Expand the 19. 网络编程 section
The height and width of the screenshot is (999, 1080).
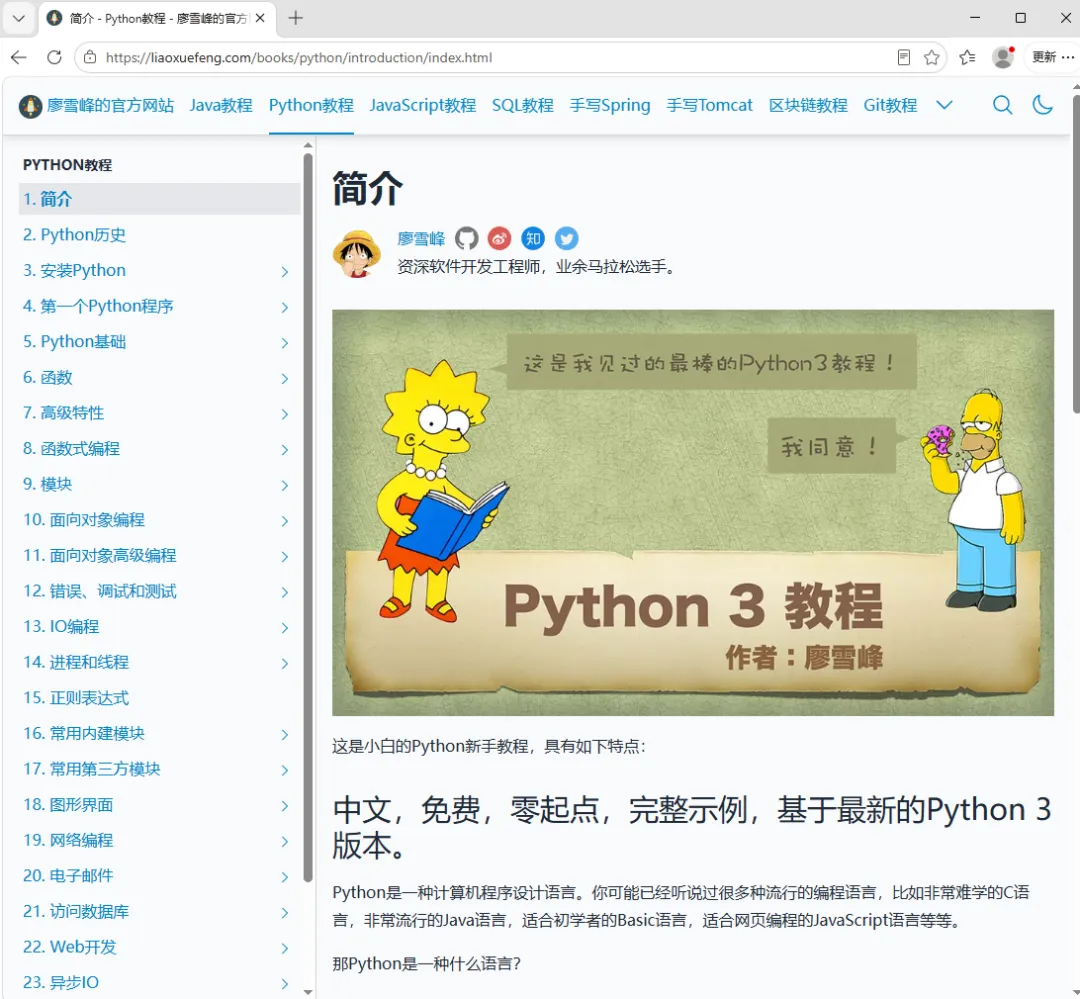point(284,841)
